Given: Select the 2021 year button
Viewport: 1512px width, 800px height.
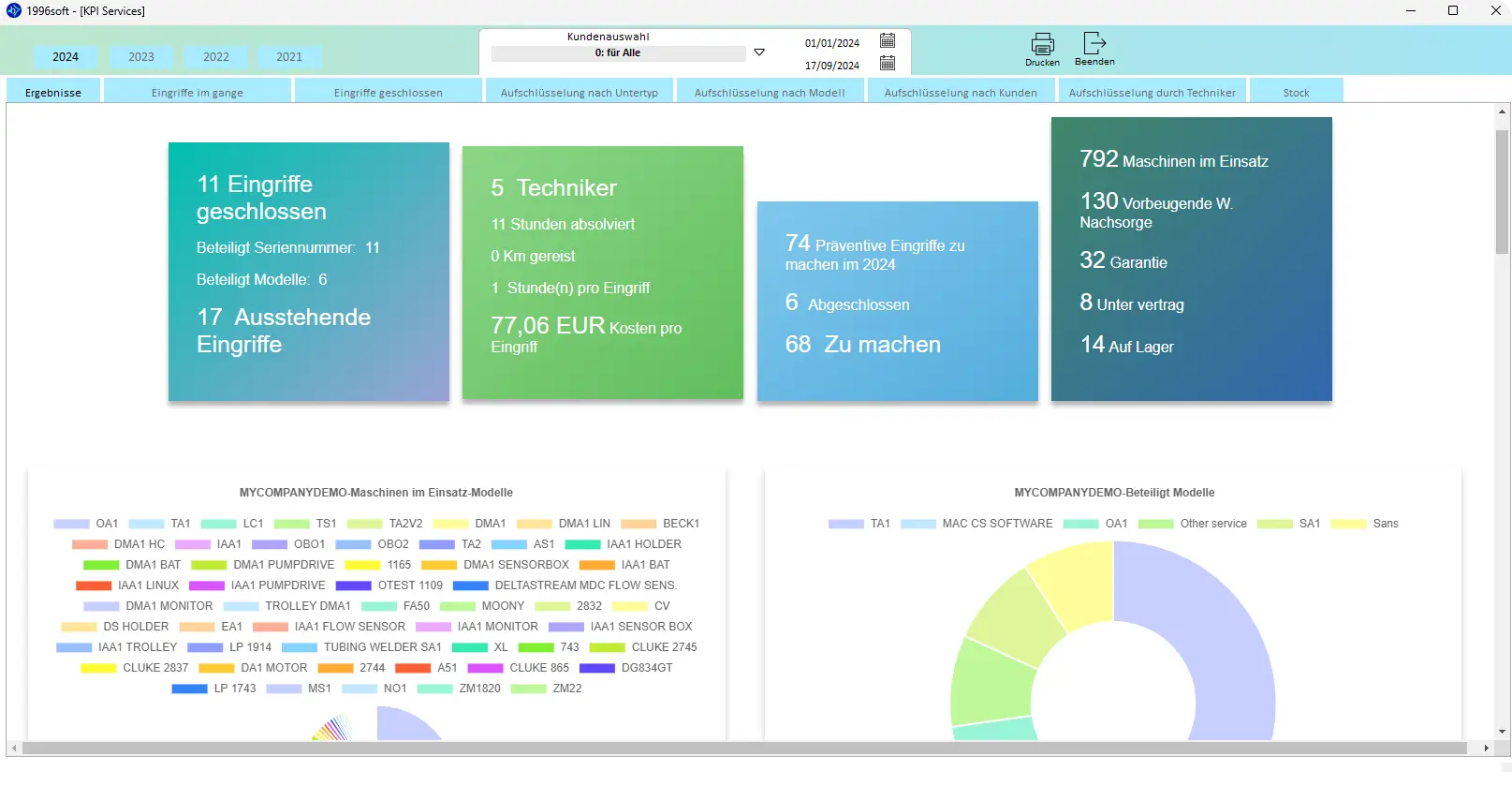Looking at the screenshot, I should [x=289, y=57].
